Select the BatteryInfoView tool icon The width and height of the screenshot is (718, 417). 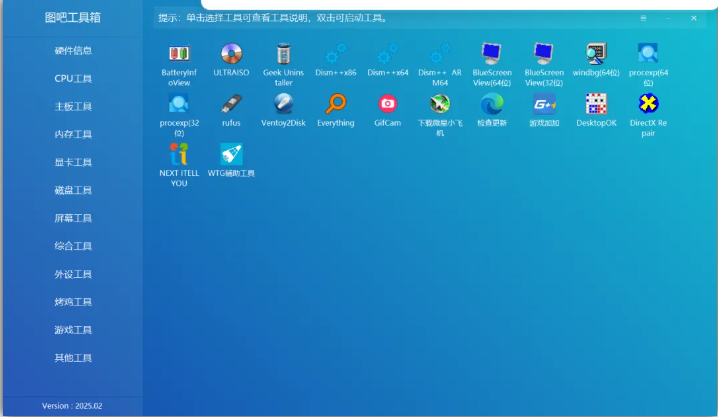[179, 54]
